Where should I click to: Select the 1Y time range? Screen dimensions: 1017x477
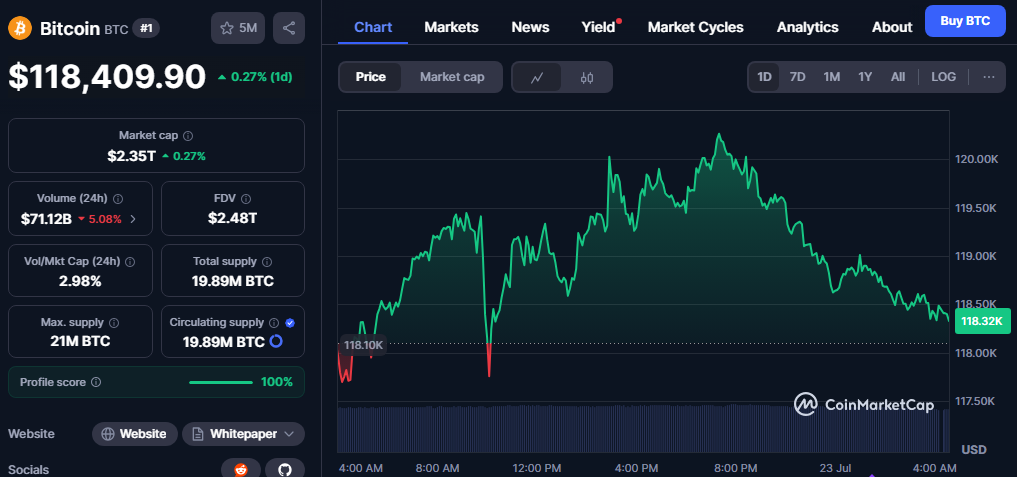click(x=865, y=77)
